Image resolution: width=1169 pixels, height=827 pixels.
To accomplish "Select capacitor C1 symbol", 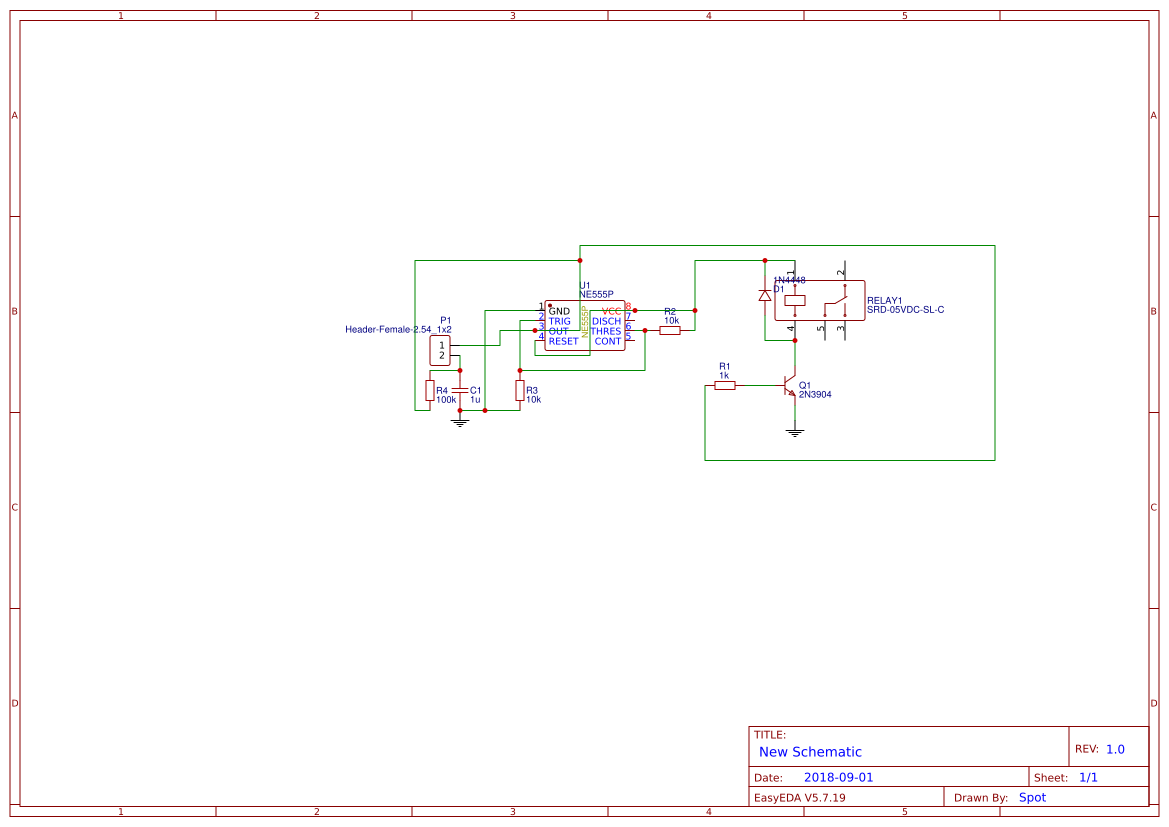I will tap(462, 392).
